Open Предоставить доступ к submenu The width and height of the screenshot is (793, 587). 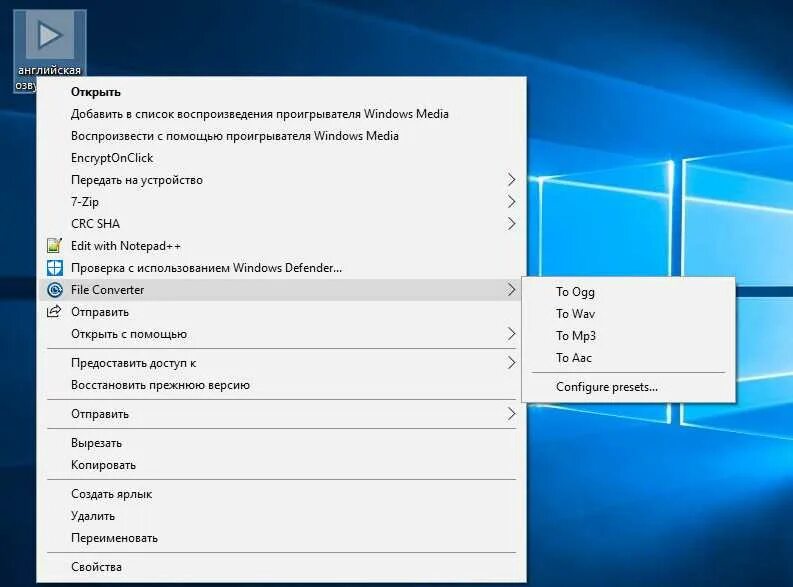[282, 363]
